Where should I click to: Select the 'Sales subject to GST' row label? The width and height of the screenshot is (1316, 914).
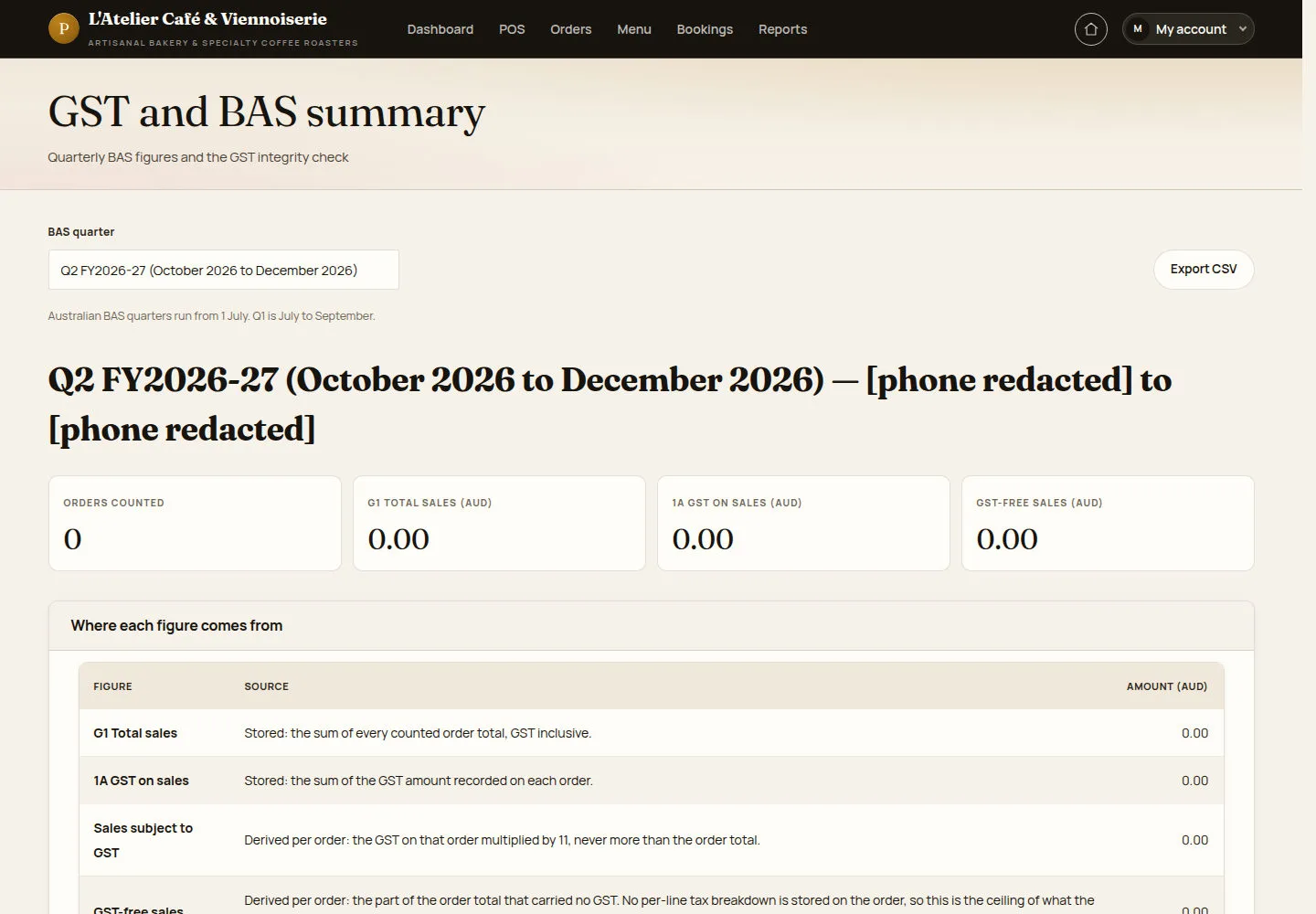pos(143,840)
